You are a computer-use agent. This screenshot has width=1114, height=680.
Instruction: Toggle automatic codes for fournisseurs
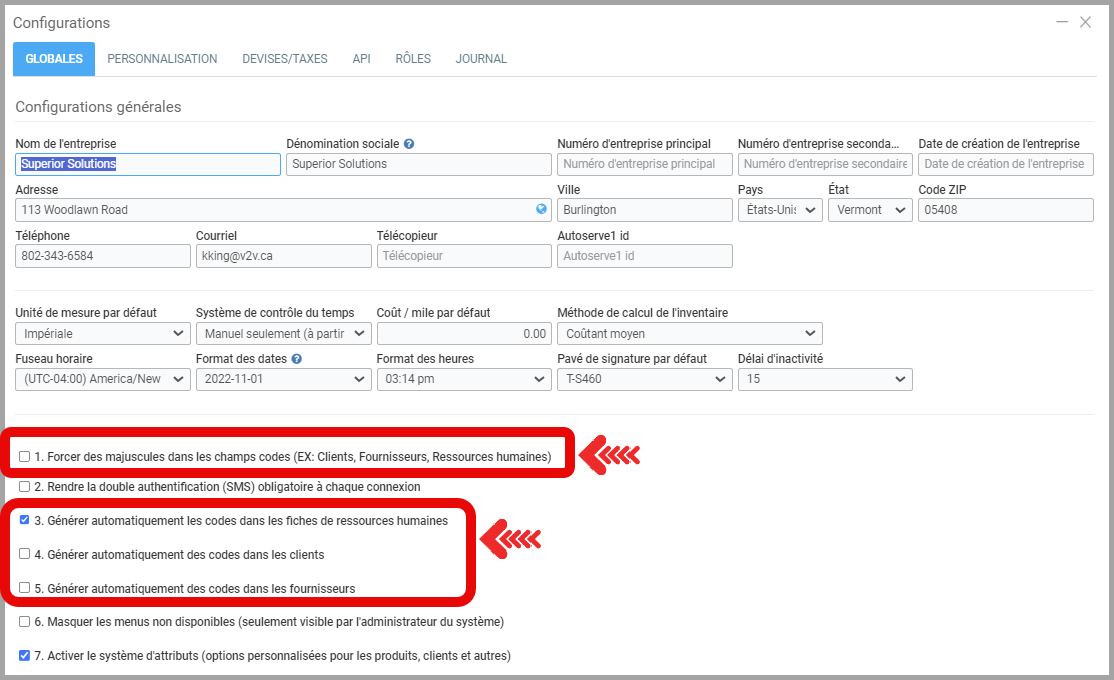pos(25,588)
